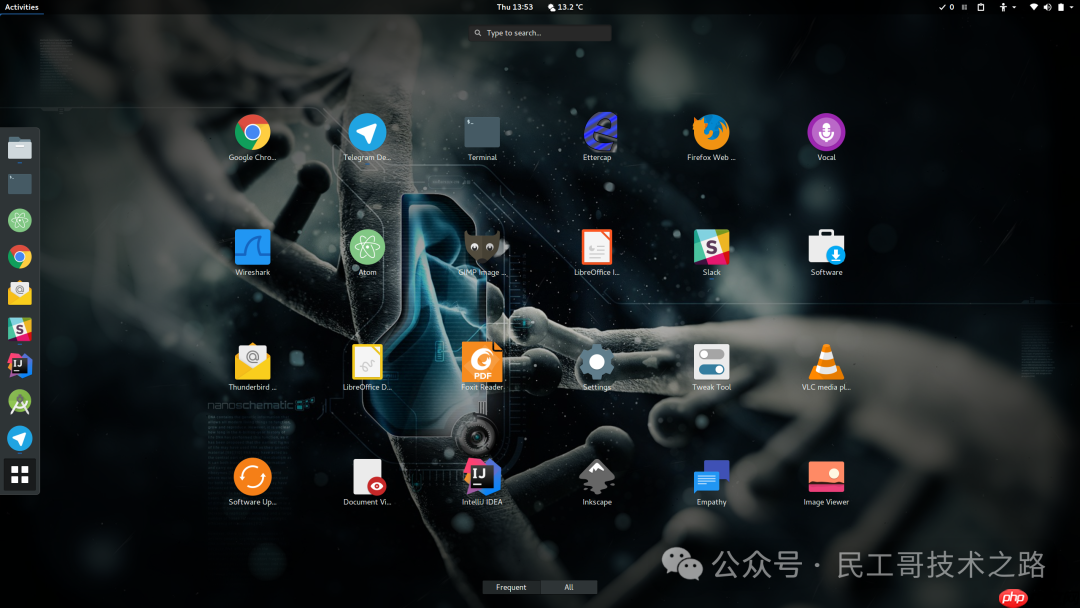Open Firefox Web Browser
The height and width of the screenshot is (608, 1080).
tap(711, 132)
